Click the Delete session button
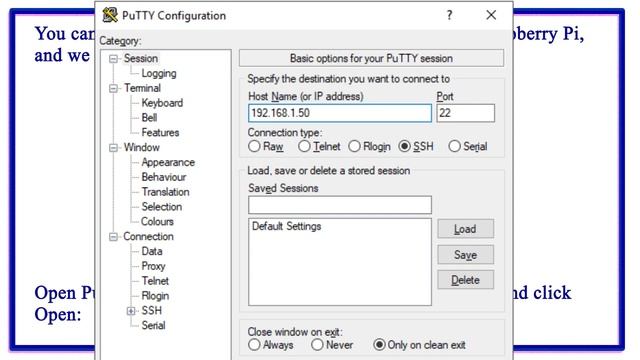Image resolution: width=640 pixels, height=360 pixels. (x=465, y=280)
